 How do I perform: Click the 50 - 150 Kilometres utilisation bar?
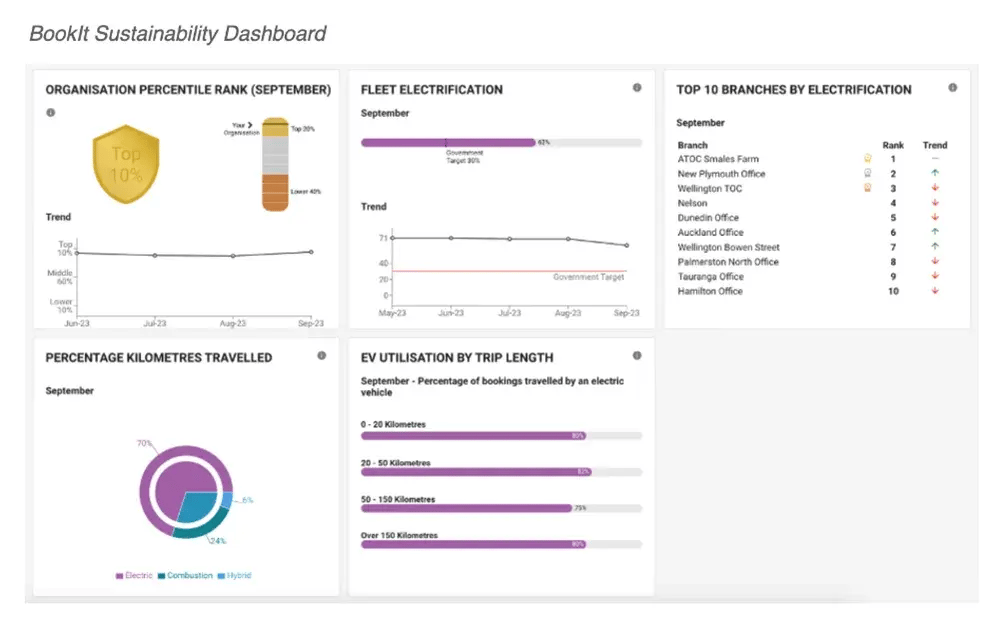click(x=501, y=508)
